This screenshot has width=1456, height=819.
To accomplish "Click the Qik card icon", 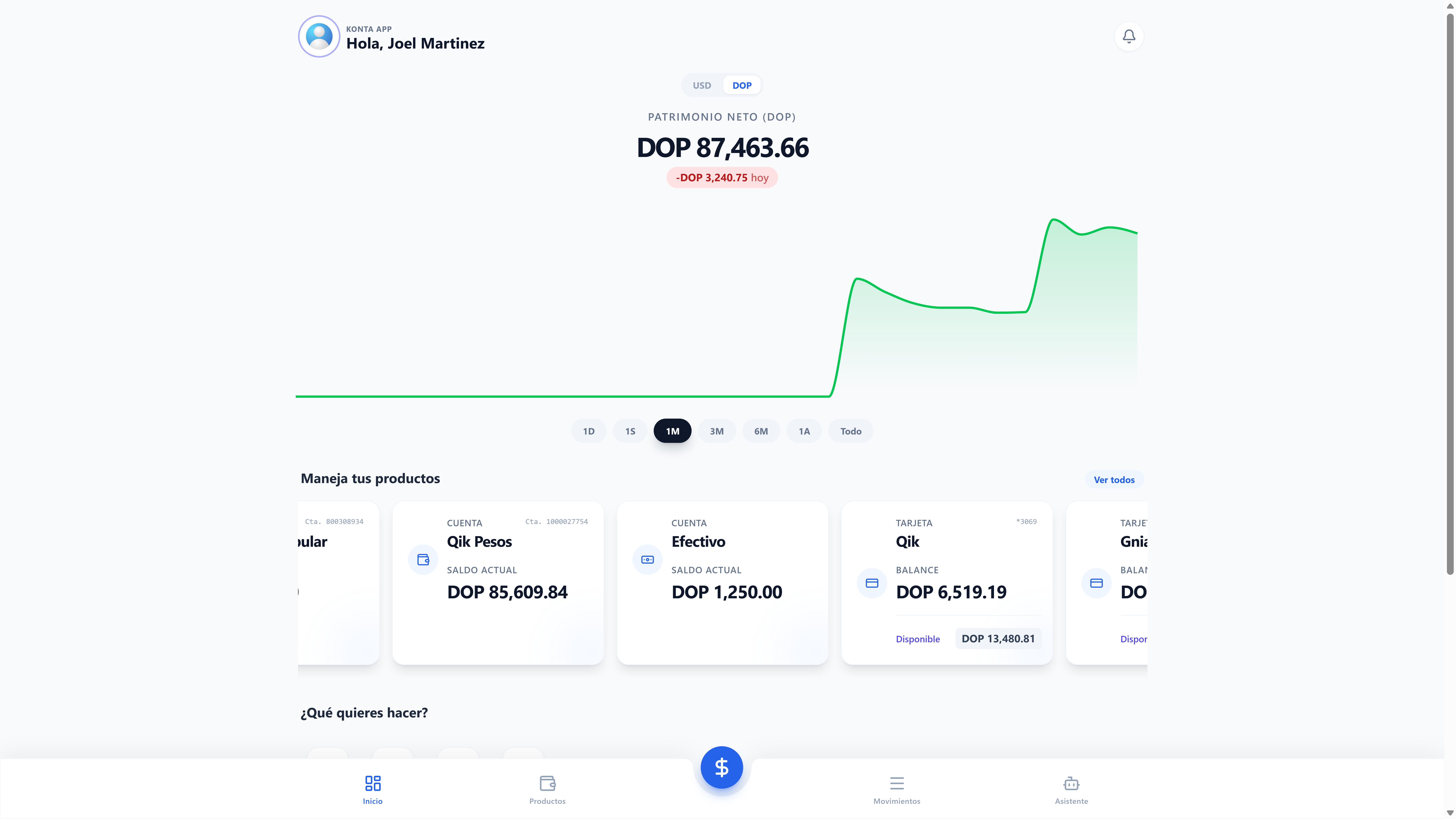I will [x=872, y=583].
